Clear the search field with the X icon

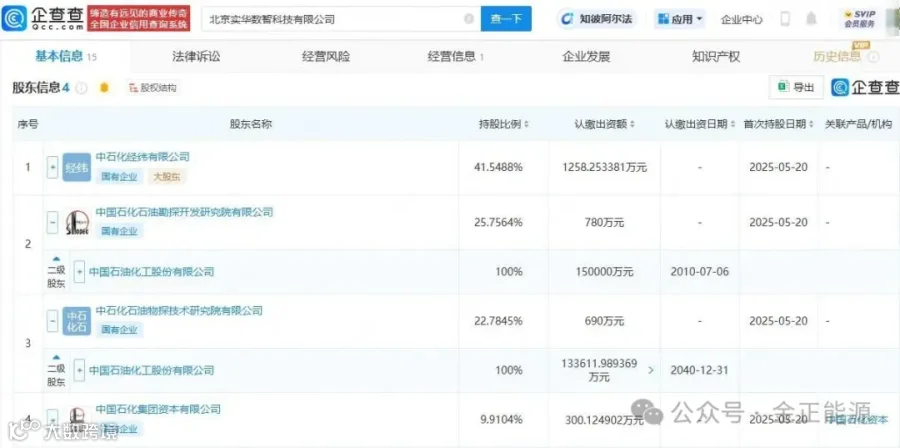tap(469, 19)
